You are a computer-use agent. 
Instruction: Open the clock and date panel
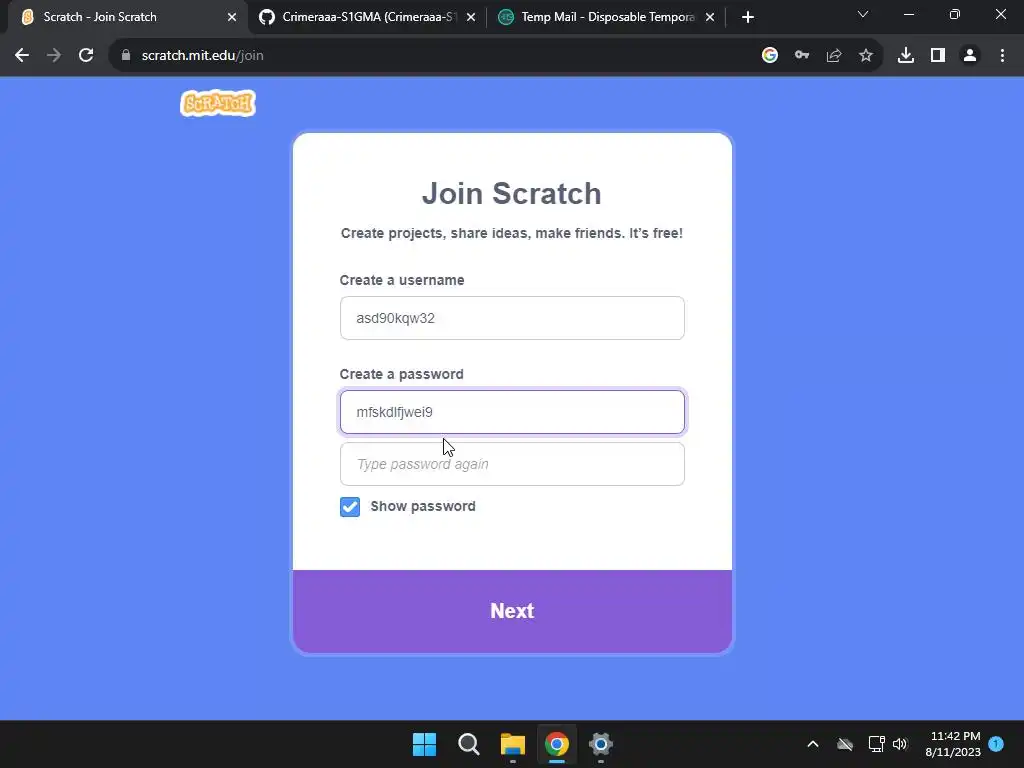[x=953, y=744]
